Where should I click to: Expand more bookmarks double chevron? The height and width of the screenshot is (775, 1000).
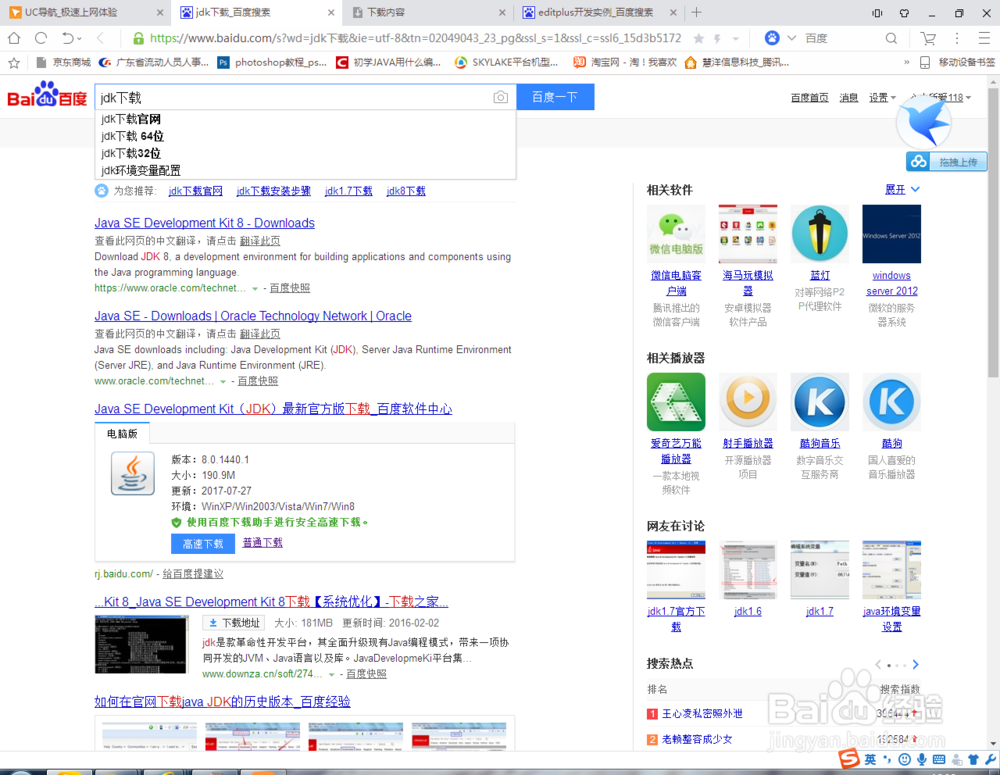(x=906, y=63)
